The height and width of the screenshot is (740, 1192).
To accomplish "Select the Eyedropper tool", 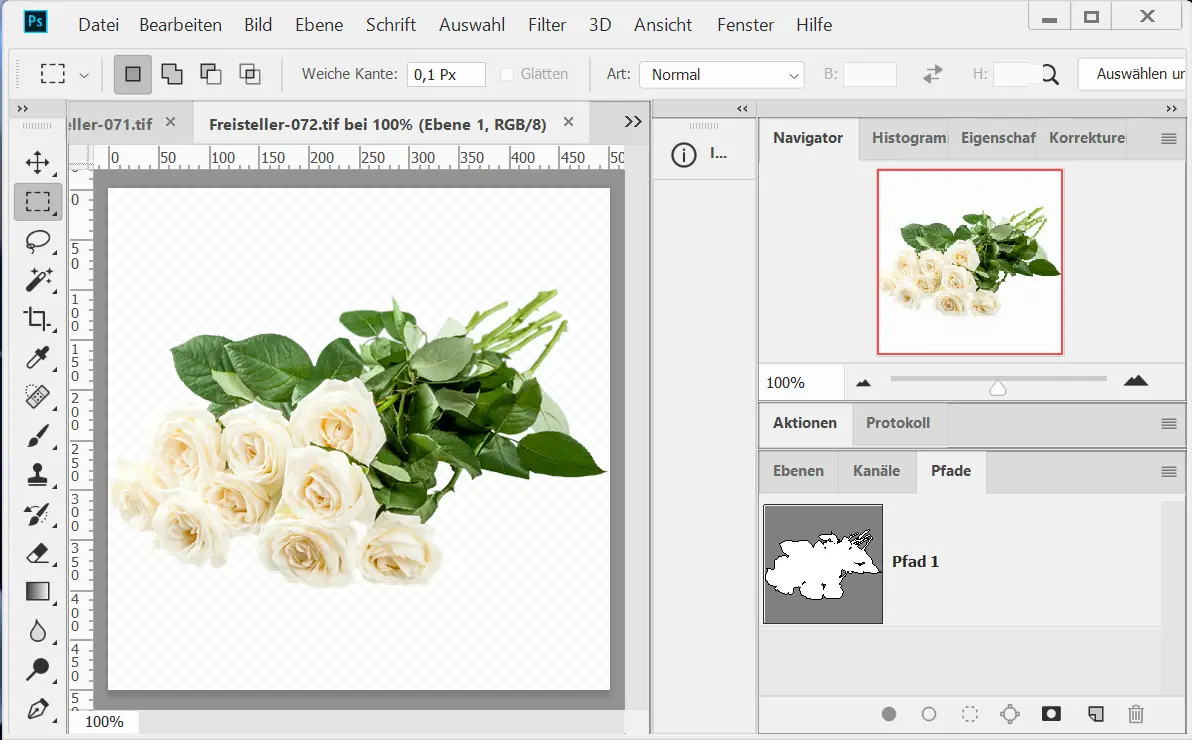I will [38, 357].
